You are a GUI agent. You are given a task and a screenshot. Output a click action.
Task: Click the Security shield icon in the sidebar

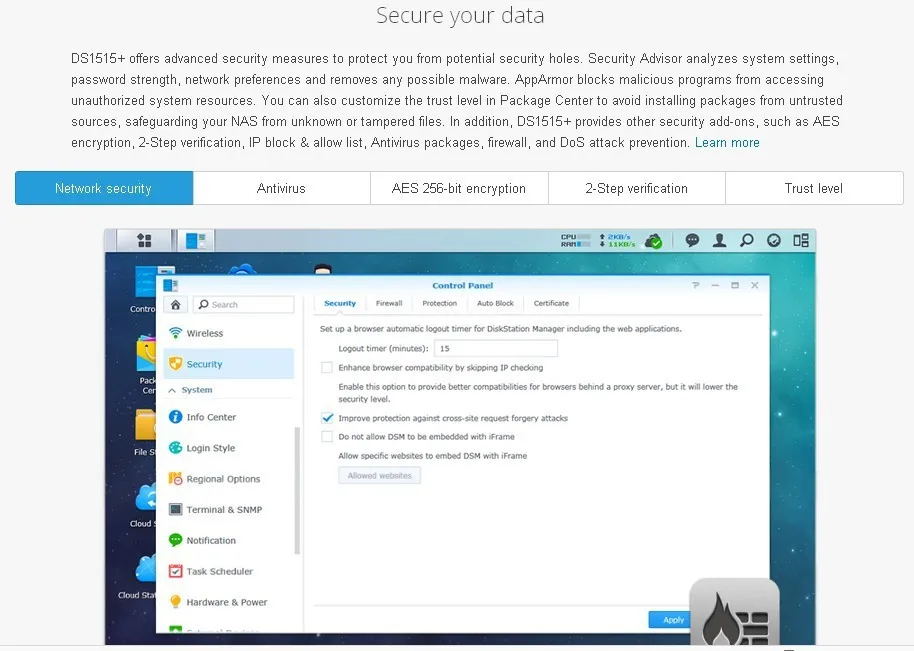[x=175, y=364]
